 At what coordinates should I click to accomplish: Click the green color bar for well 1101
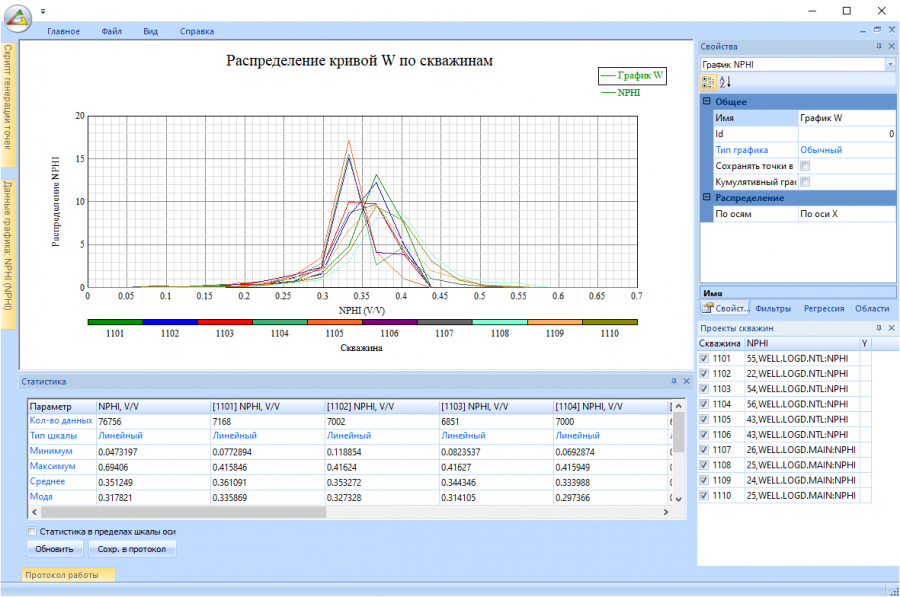coord(115,322)
